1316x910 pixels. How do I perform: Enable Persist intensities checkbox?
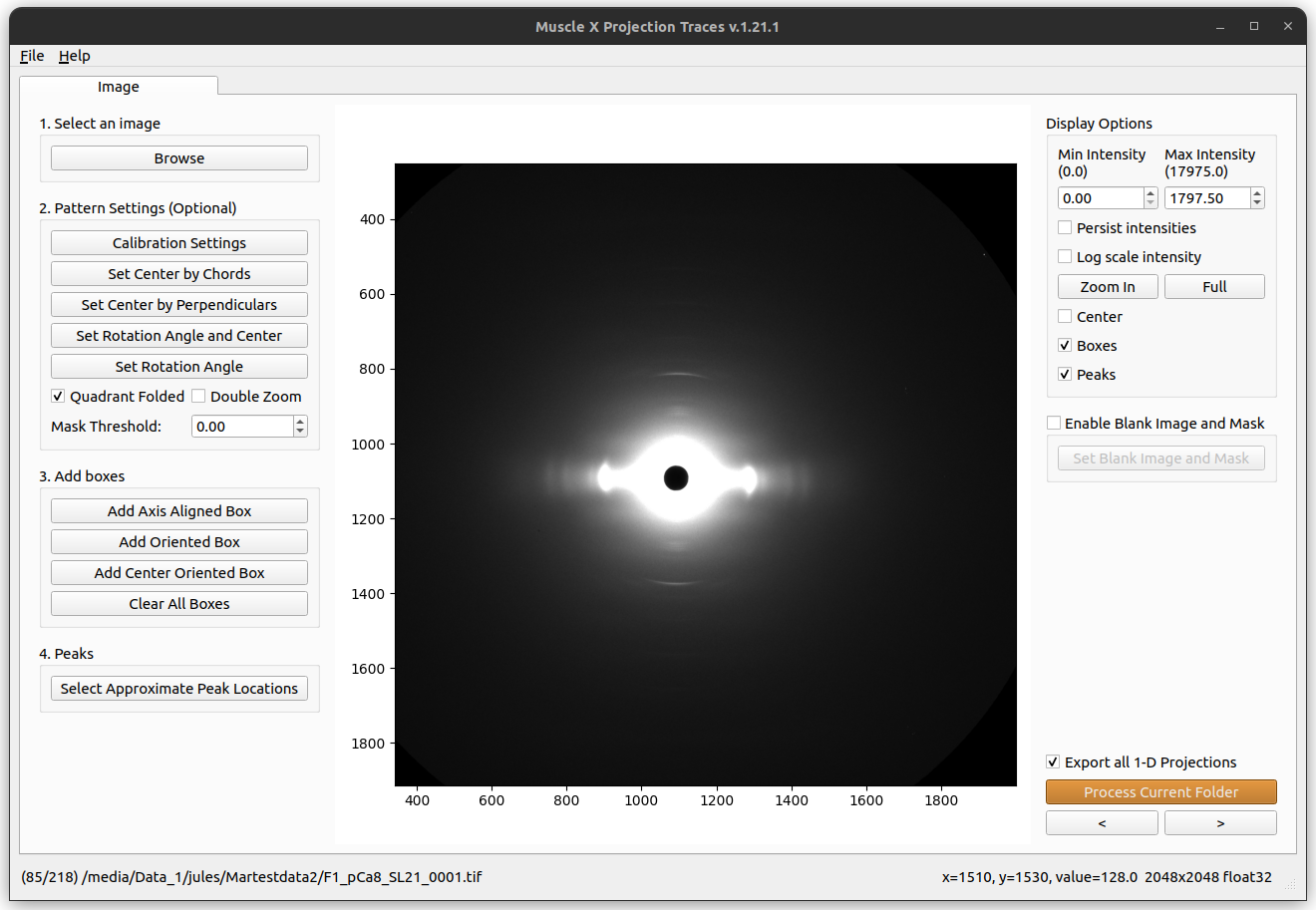tap(1065, 228)
